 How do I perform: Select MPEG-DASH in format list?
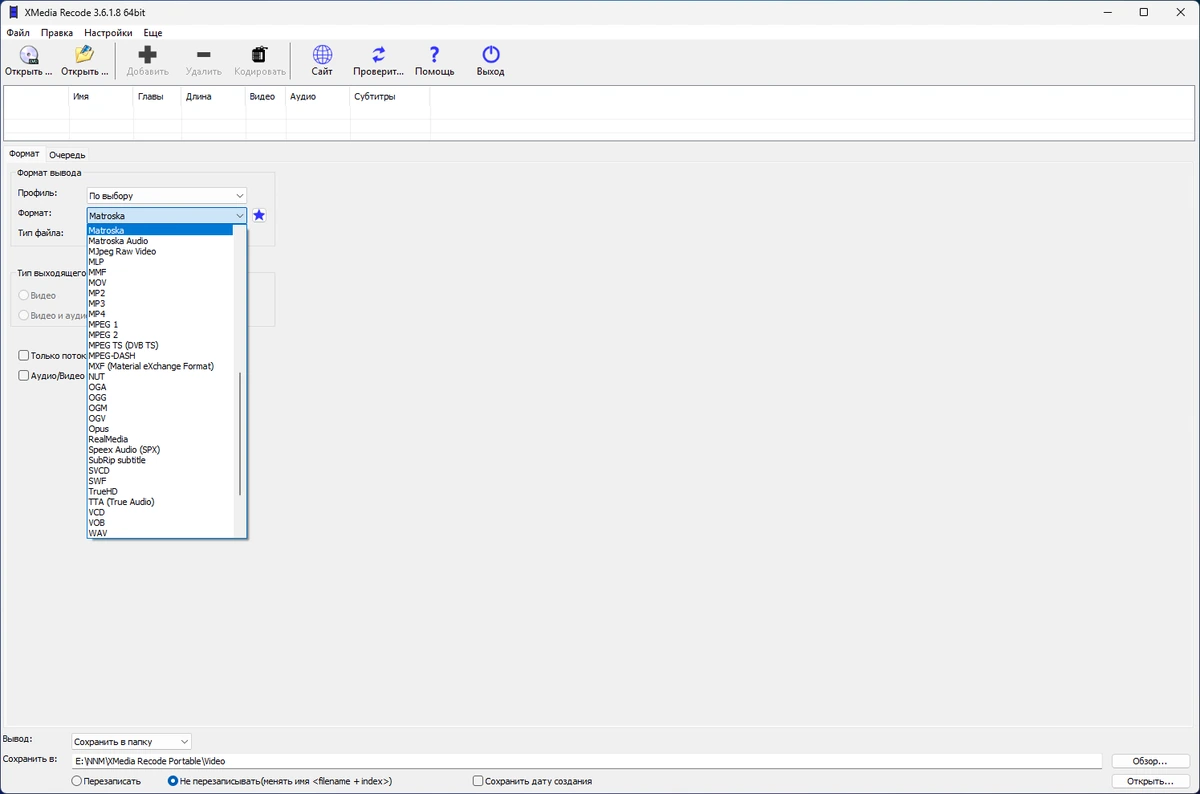click(x=160, y=356)
